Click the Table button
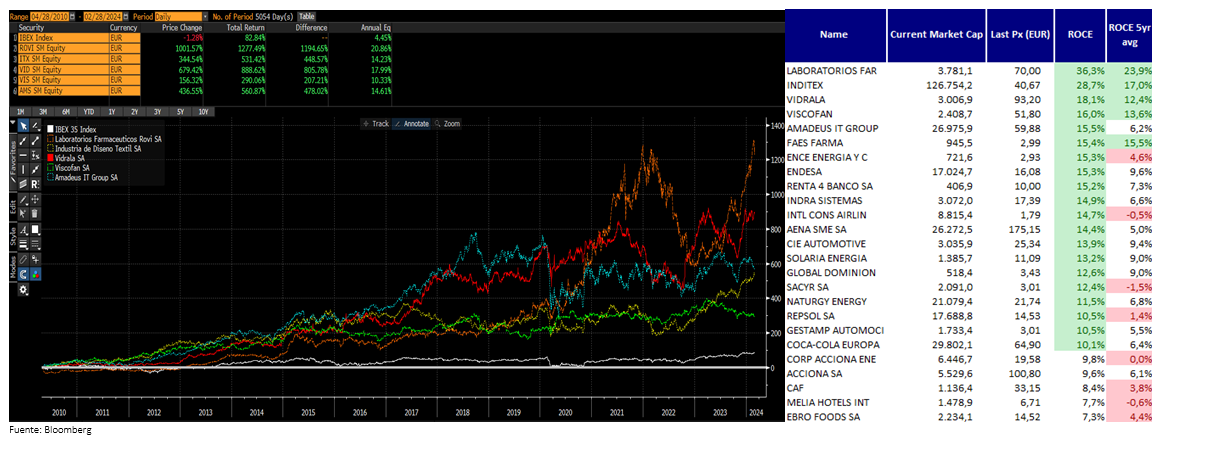Image resolution: width=1208 pixels, height=454 pixels. coord(306,17)
